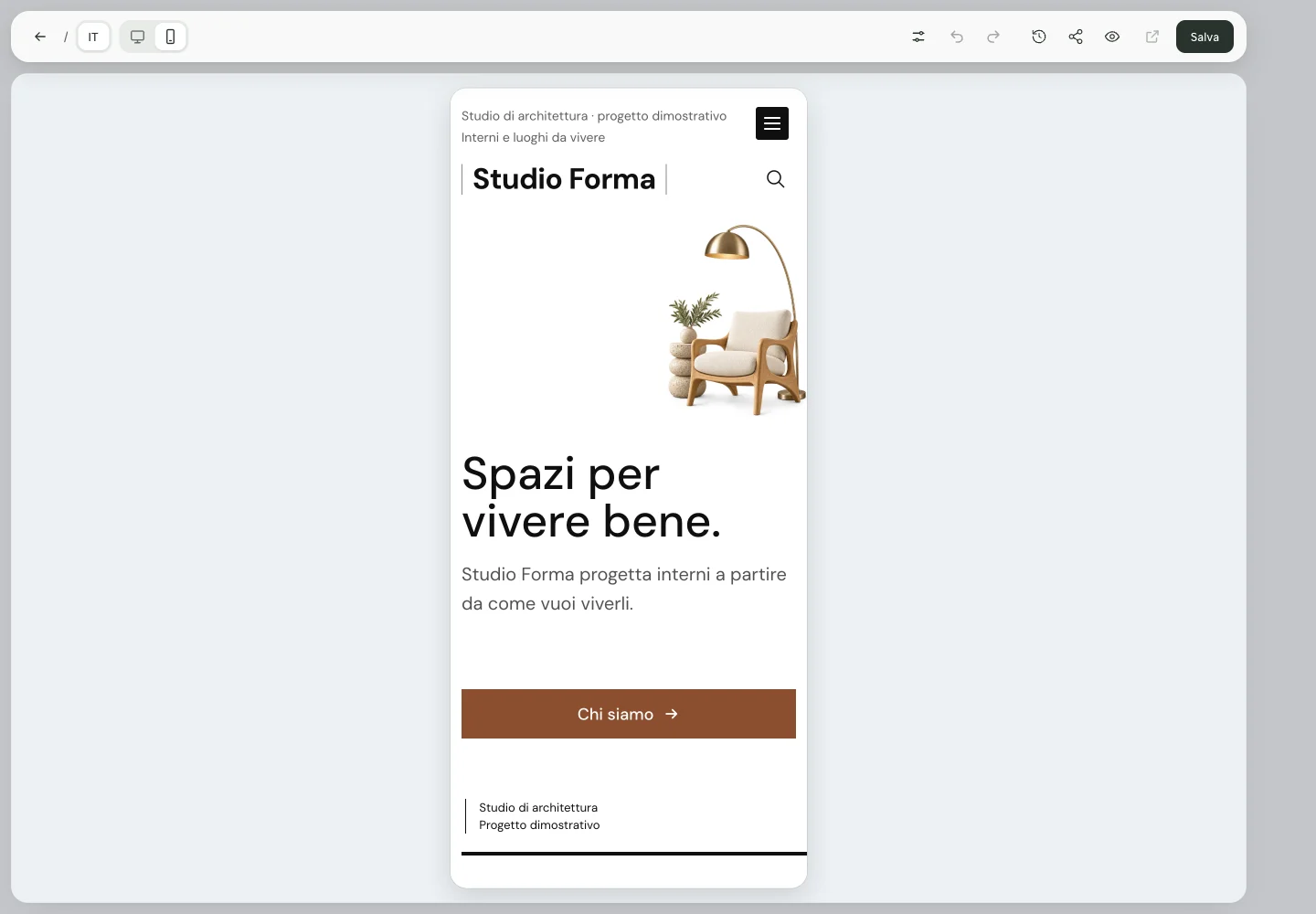Toggle preview with the eye icon

[1112, 37]
